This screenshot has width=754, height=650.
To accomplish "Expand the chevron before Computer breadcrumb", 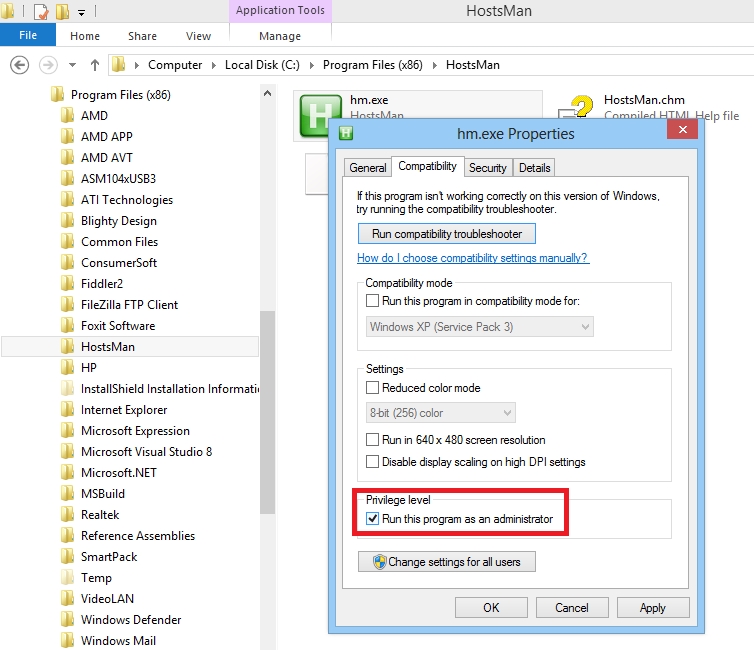I will (x=137, y=65).
